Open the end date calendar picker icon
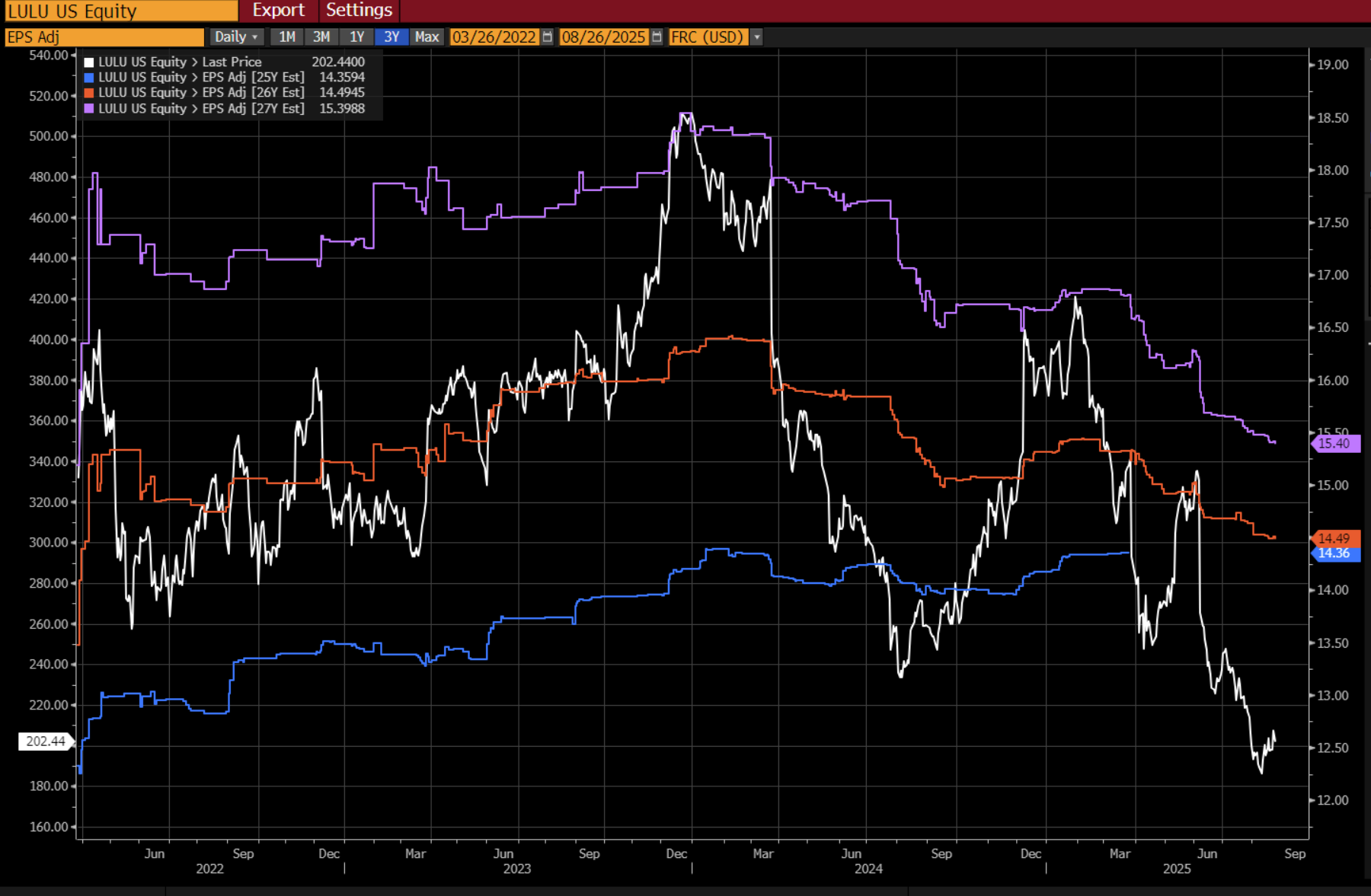Screen dimensions: 1371x896 point(657,37)
